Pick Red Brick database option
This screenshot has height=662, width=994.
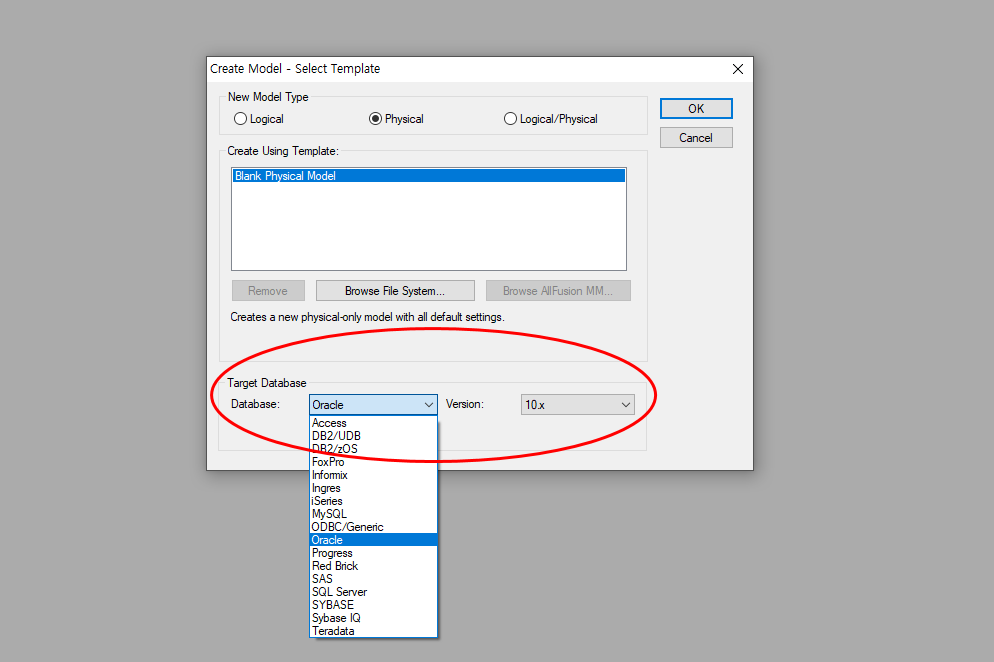point(373,566)
